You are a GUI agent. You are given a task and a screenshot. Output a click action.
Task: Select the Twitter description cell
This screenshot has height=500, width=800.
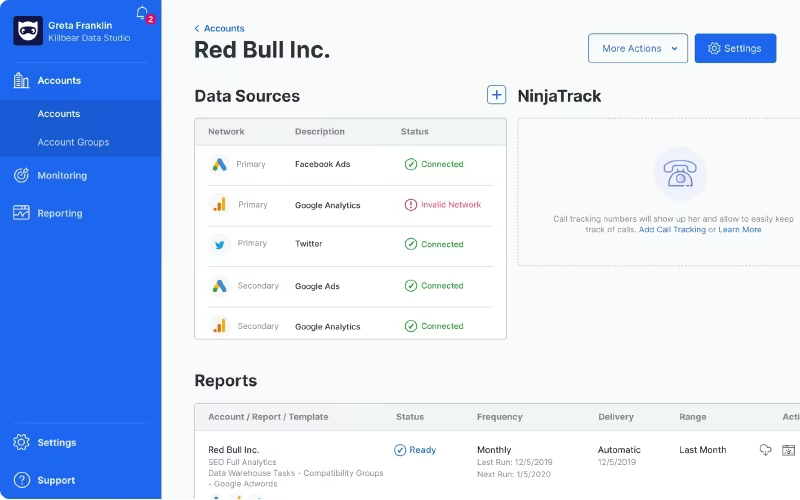(x=309, y=244)
